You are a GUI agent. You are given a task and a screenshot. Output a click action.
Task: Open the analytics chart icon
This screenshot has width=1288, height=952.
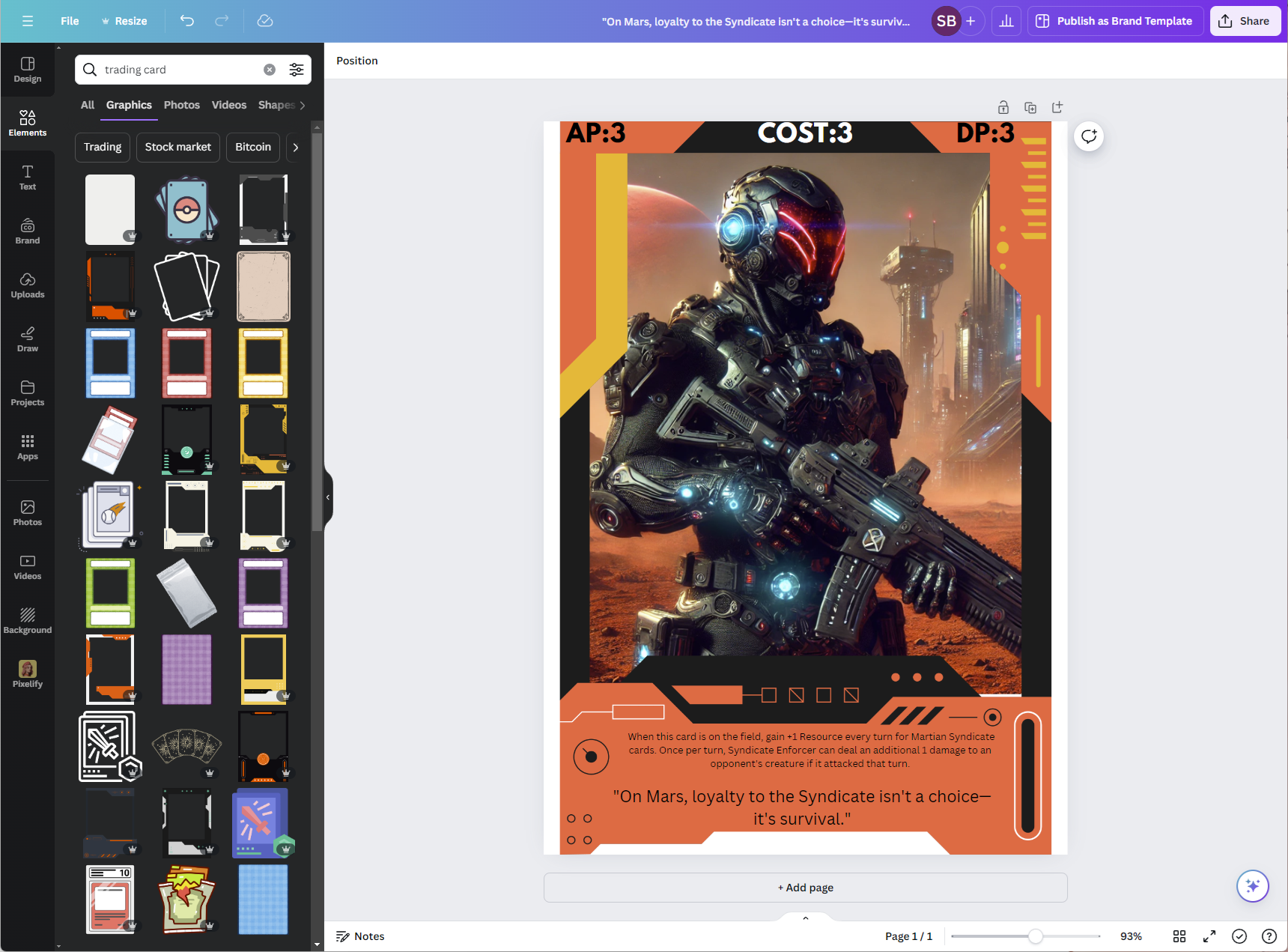(x=1006, y=21)
